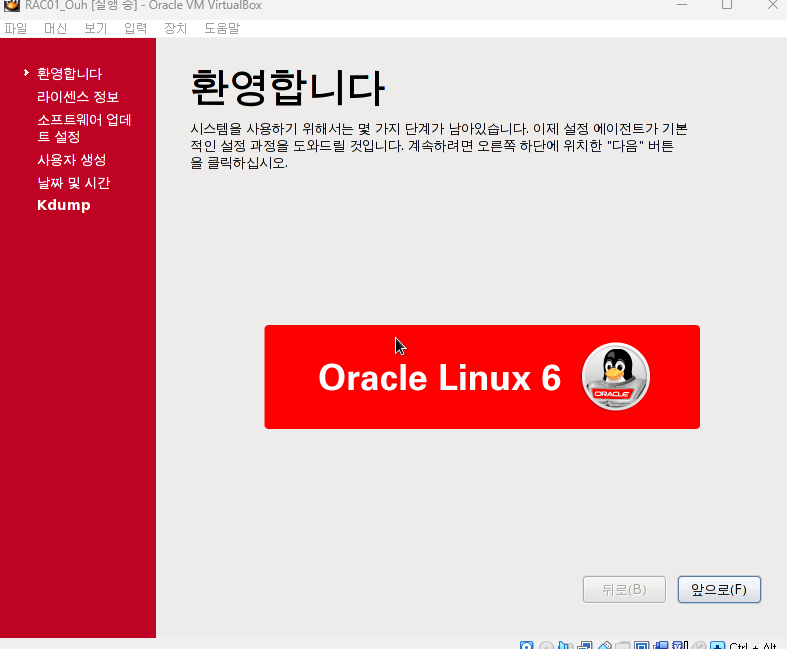Click the network adapters status icon
The image size is (787, 649).
point(585,645)
